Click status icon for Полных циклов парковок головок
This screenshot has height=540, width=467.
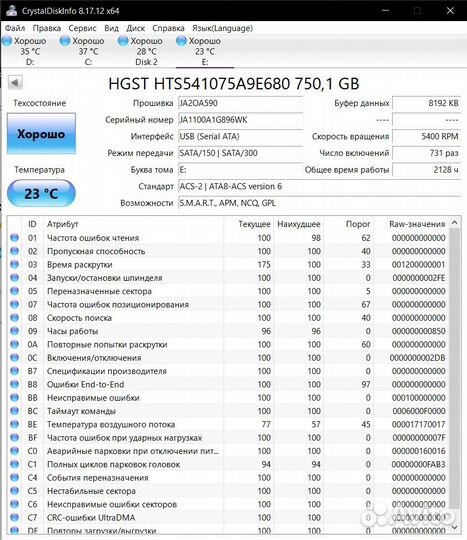coord(14,464)
